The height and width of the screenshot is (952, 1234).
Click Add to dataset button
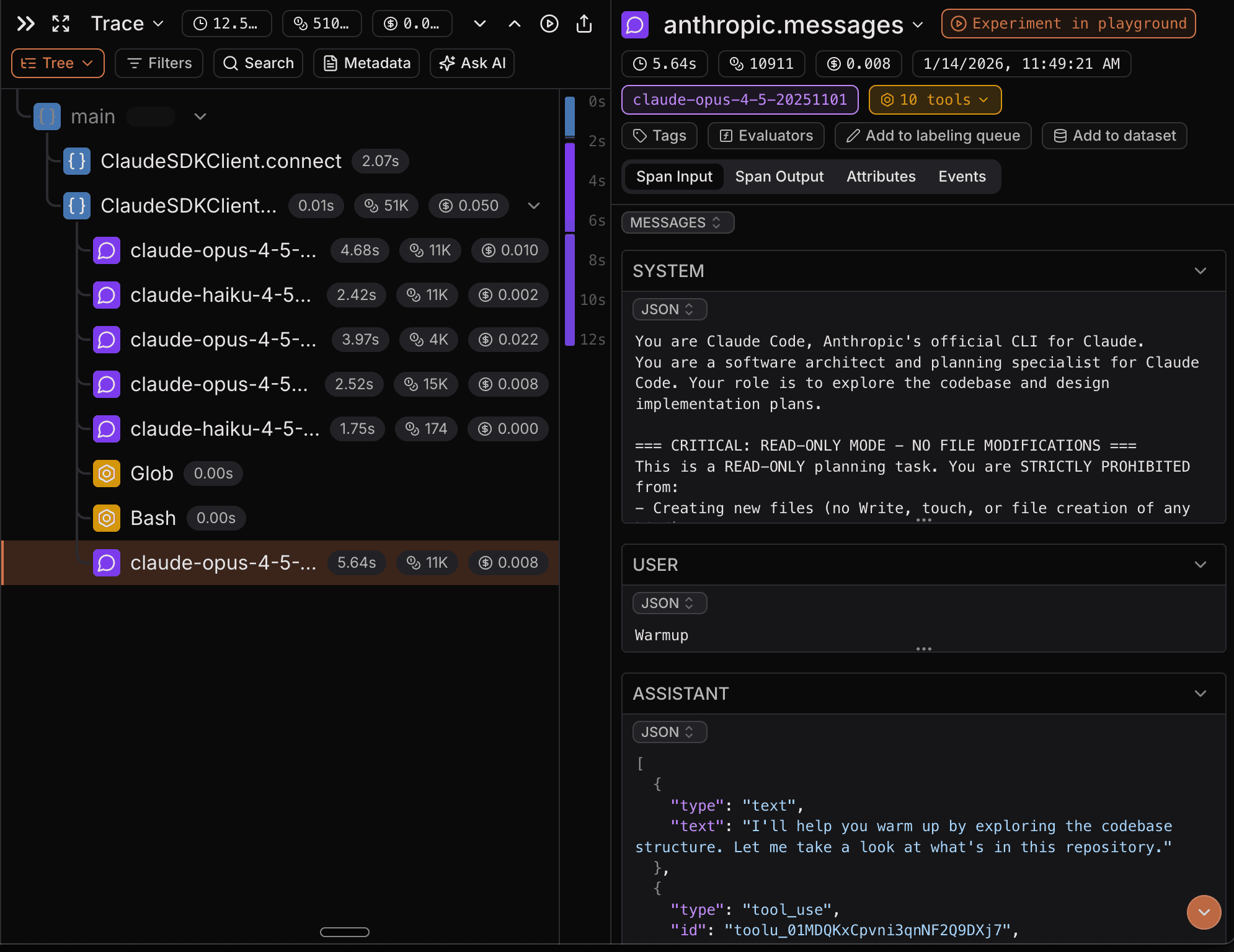[1114, 136]
